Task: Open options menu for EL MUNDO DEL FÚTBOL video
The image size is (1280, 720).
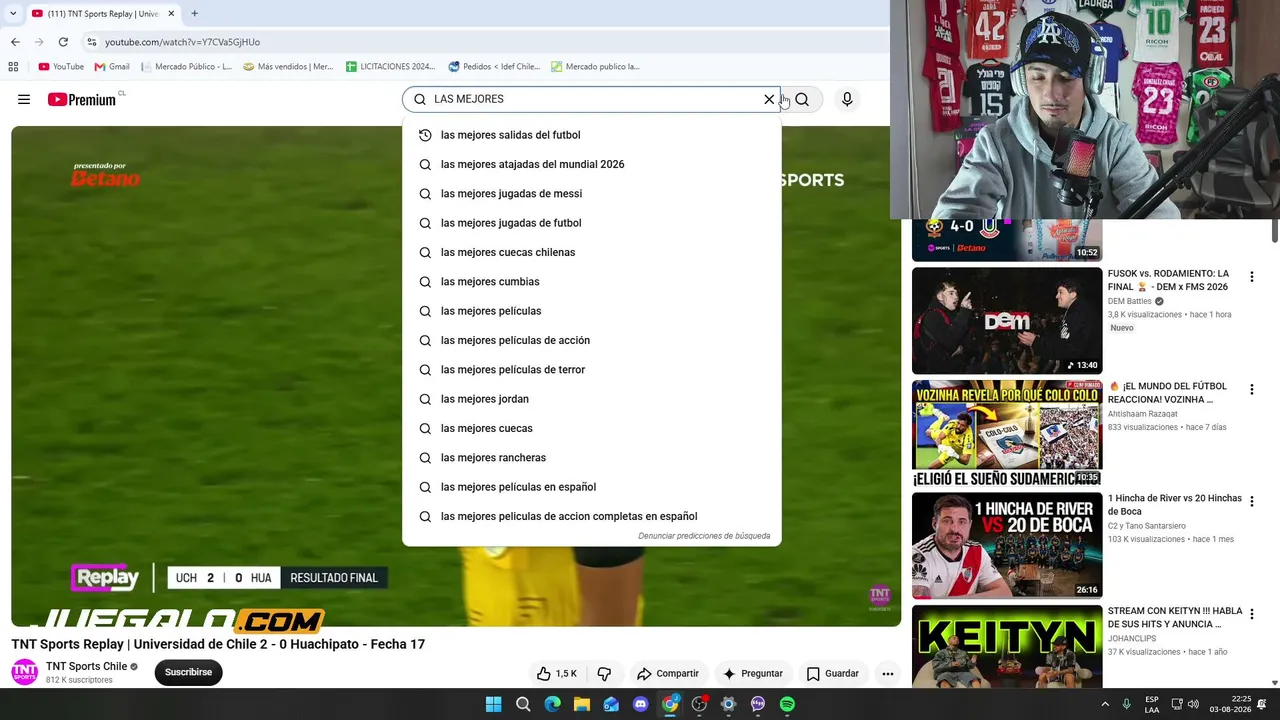Action: (1251, 390)
